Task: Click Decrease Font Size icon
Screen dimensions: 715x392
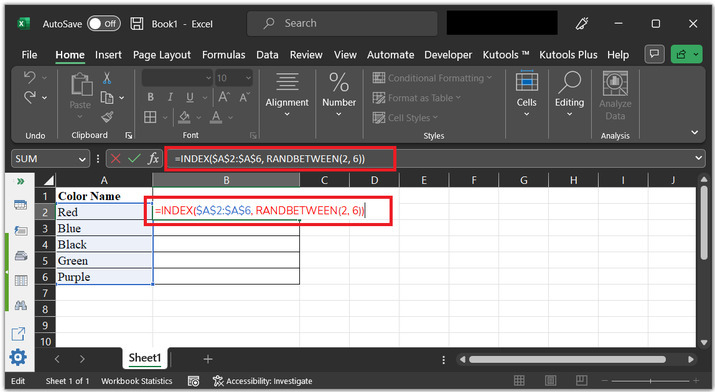Action: click(x=244, y=97)
